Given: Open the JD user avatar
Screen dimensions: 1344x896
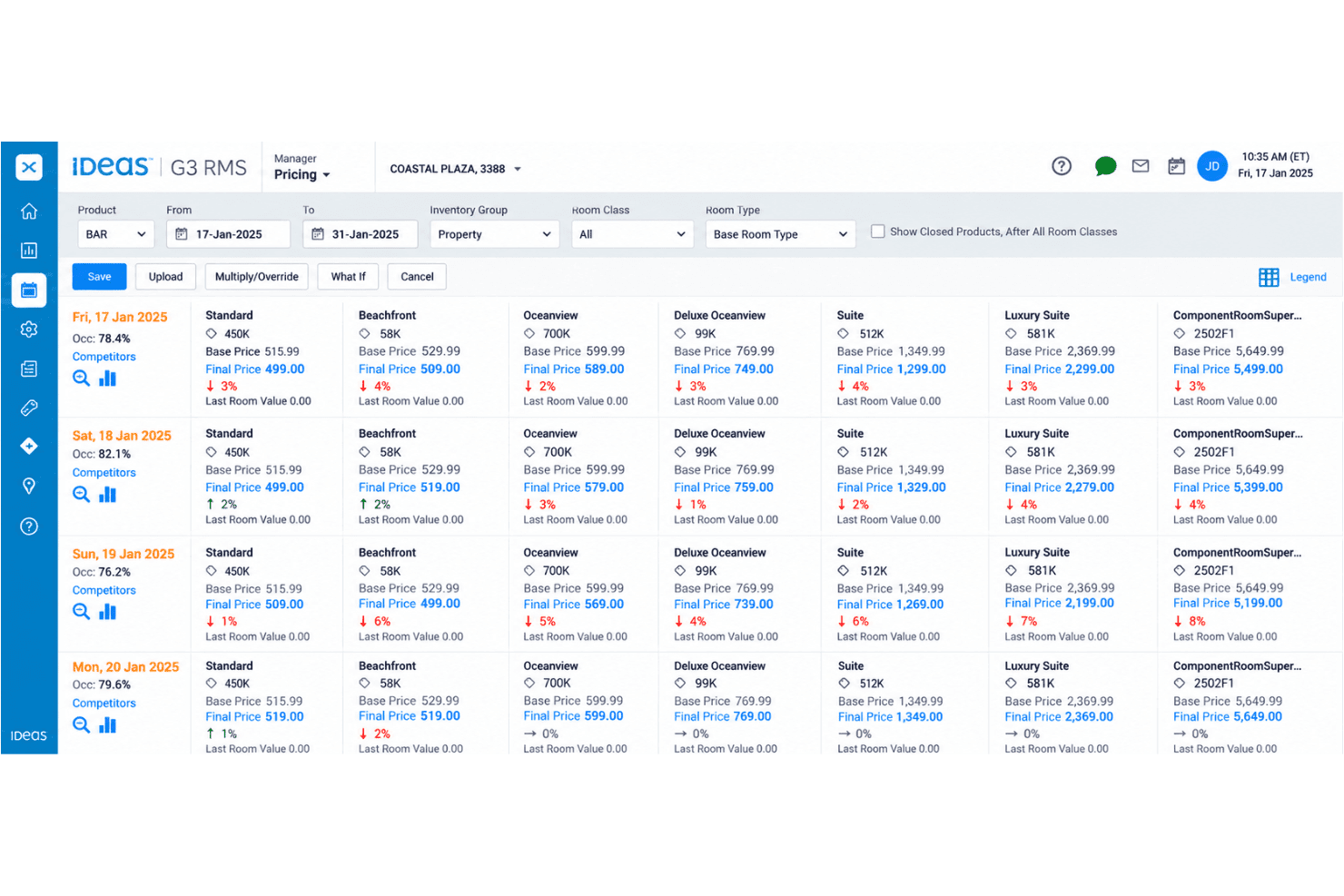Looking at the screenshot, I should tap(1212, 166).
